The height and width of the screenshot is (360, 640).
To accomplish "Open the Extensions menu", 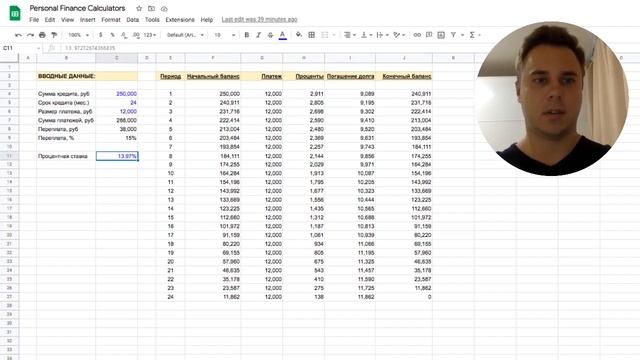I will pos(180,20).
